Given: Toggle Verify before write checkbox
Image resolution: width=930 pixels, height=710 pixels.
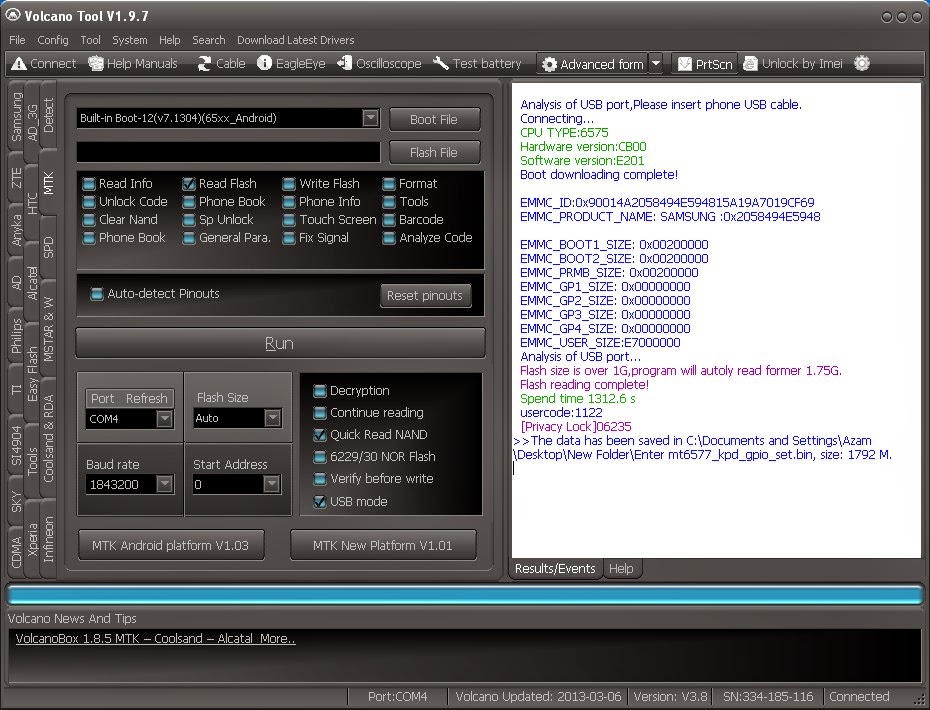Looking at the screenshot, I should [x=320, y=479].
